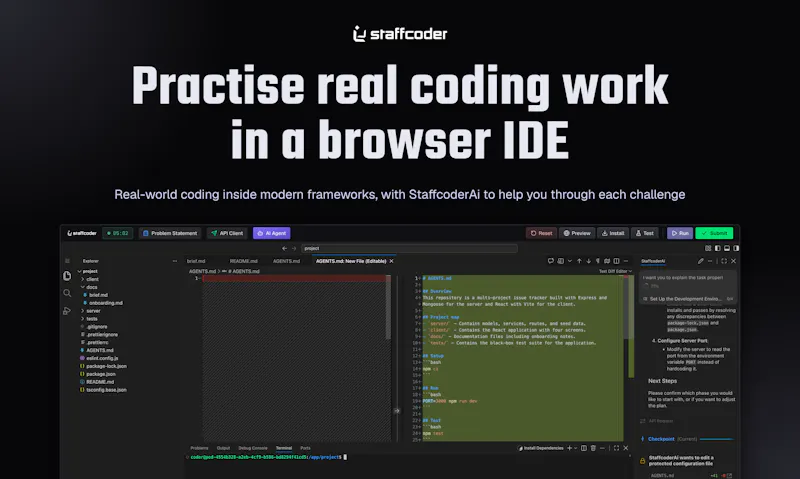Go back with the left navigation arrow

click(285, 248)
